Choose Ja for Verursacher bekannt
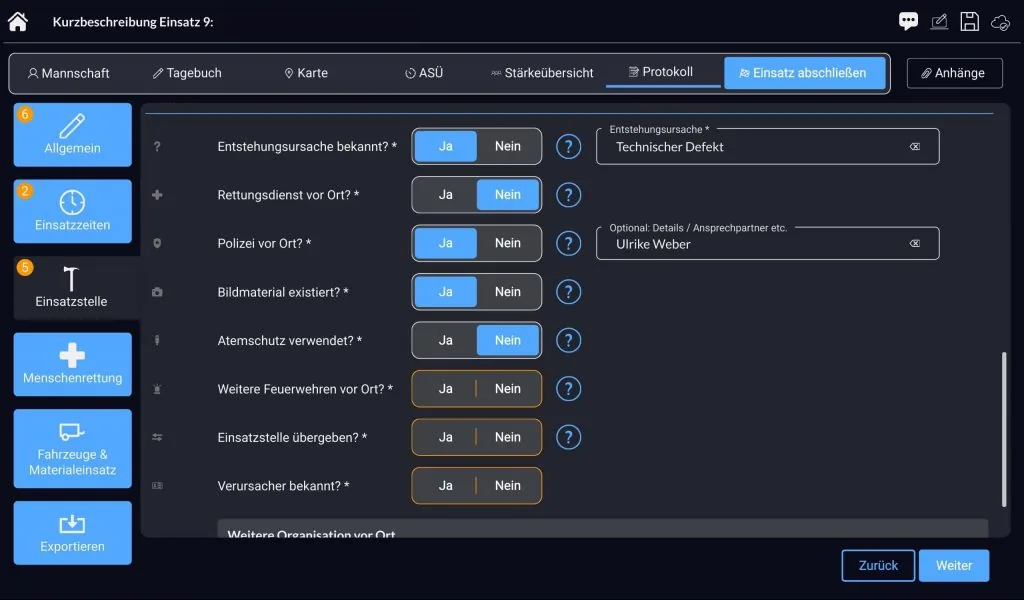 445,485
